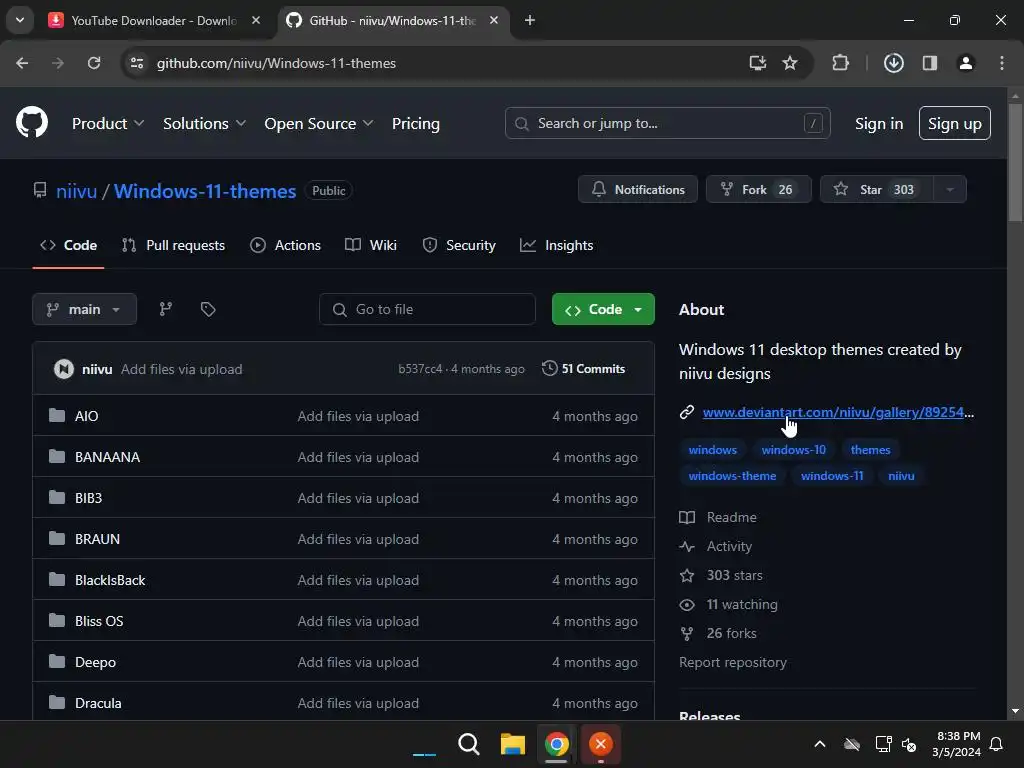Viewport: 1024px width, 768px height.
Task: Open the main branch selector dropdown
Action: pyautogui.click(x=84, y=309)
